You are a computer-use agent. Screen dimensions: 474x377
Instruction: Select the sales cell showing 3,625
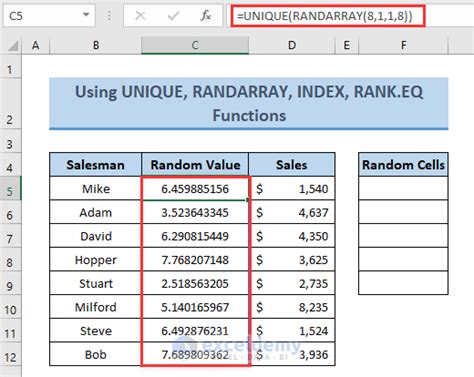coord(292,260)
